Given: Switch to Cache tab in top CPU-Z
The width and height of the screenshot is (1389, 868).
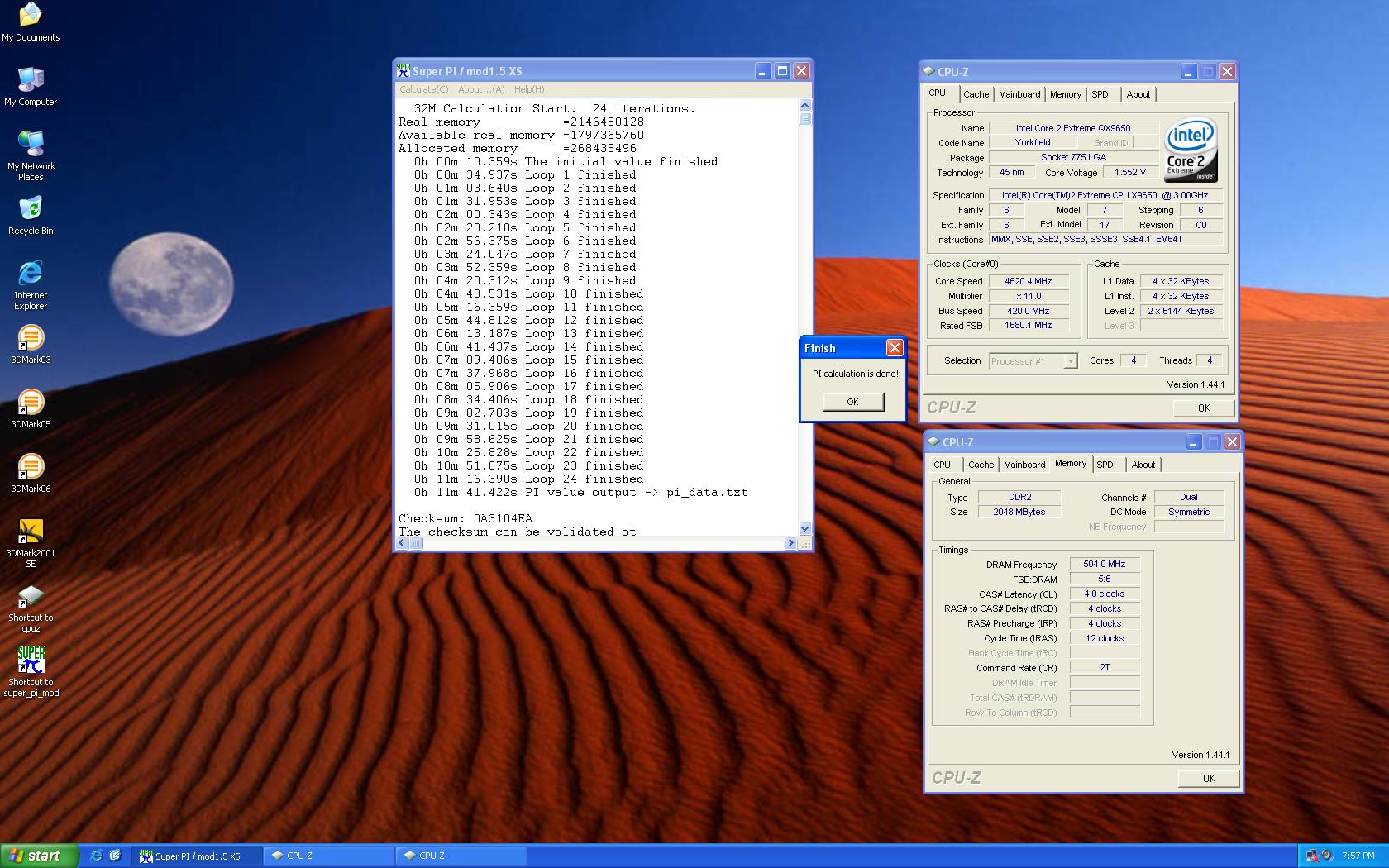Looking at the screenshot, I should tap(976, 94).
